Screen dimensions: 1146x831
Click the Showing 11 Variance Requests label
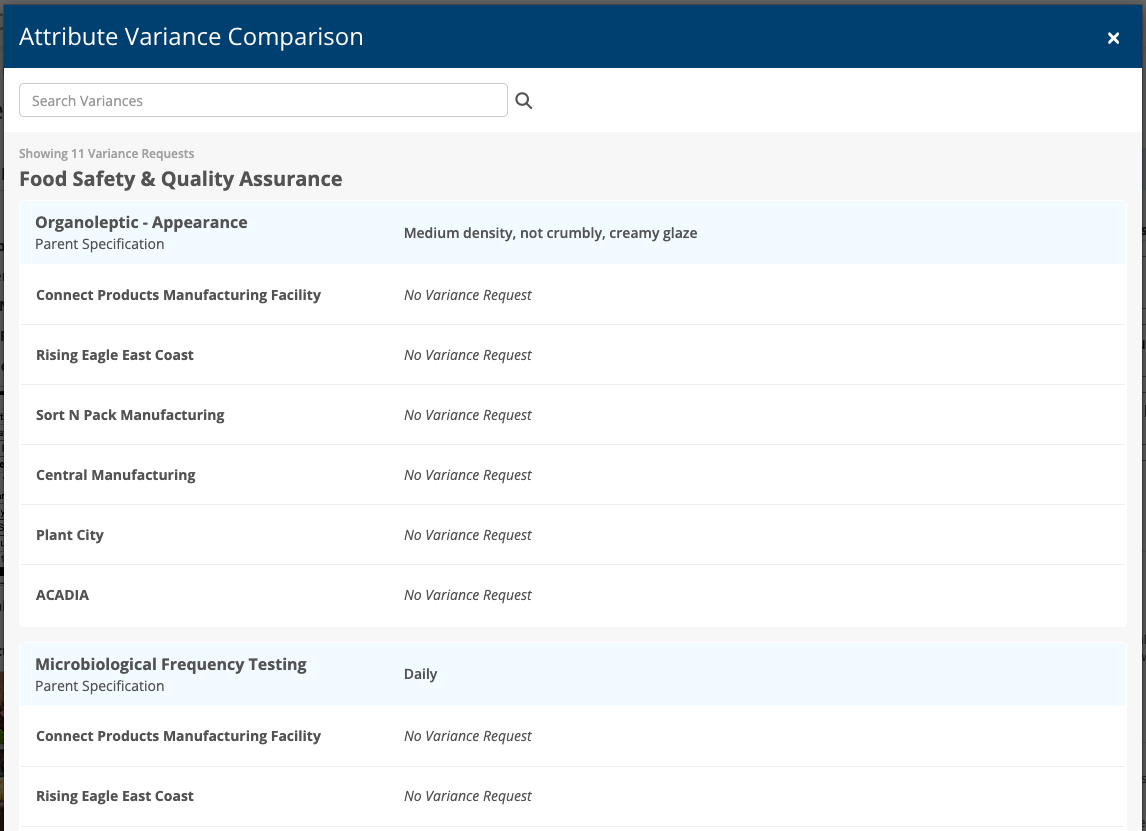(x=107, y=153)
